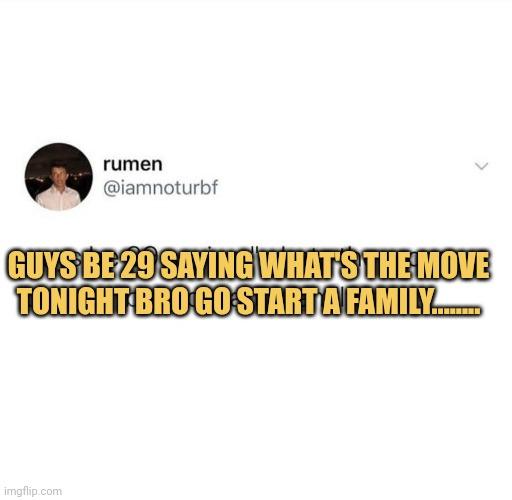This screenshot has width=512, height=500.
Task: Click the word FAMILY in the caption
Action: coord(388,301)
